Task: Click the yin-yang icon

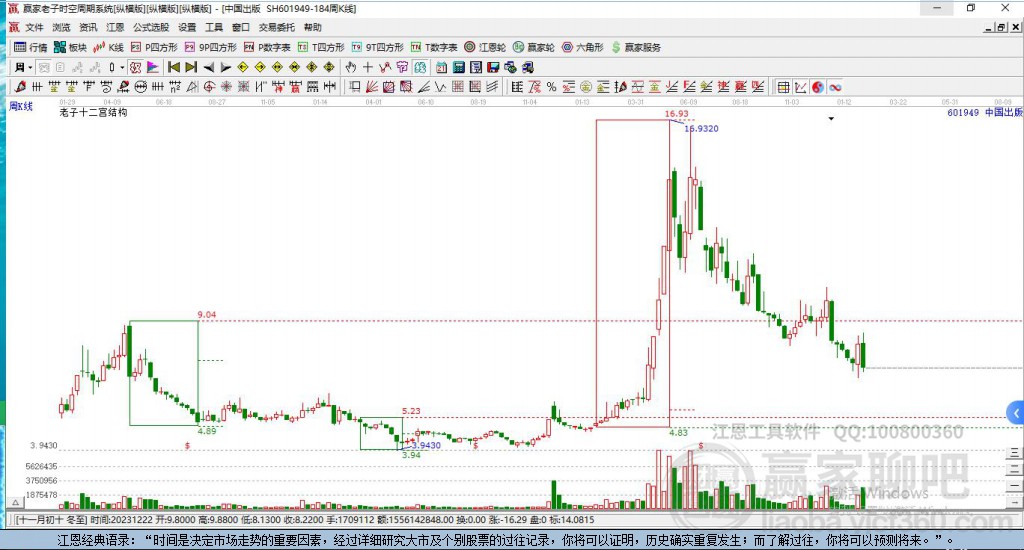Action: coord(818,87)
